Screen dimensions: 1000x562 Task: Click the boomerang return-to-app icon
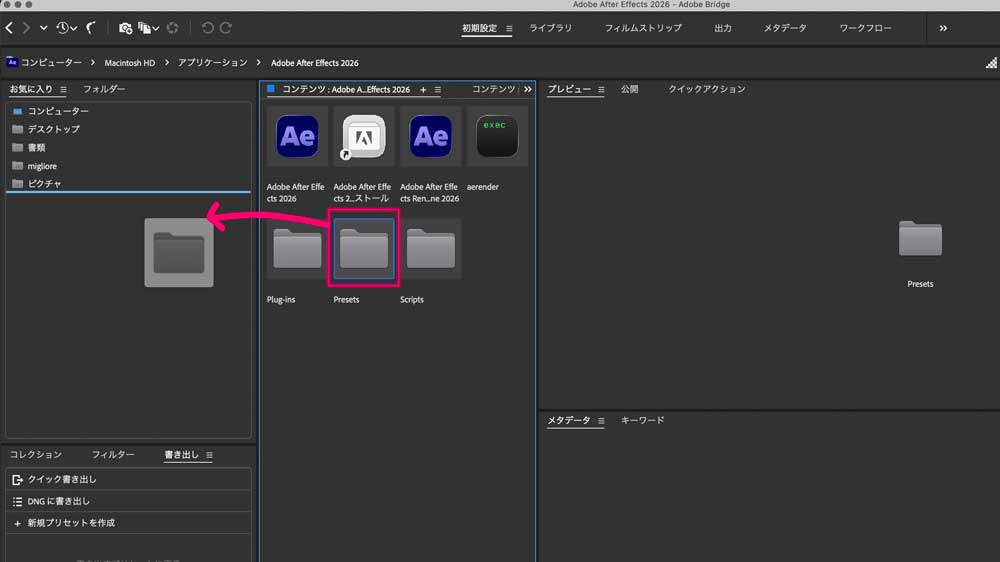91,28
